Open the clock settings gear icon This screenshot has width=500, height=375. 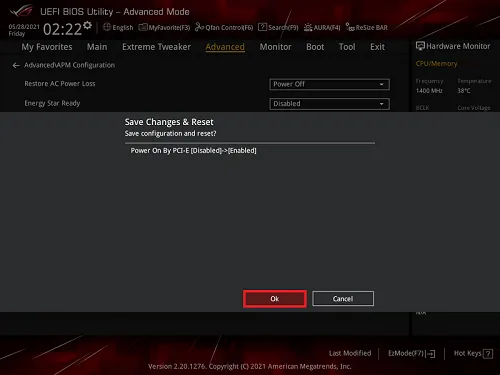(87, 25)
